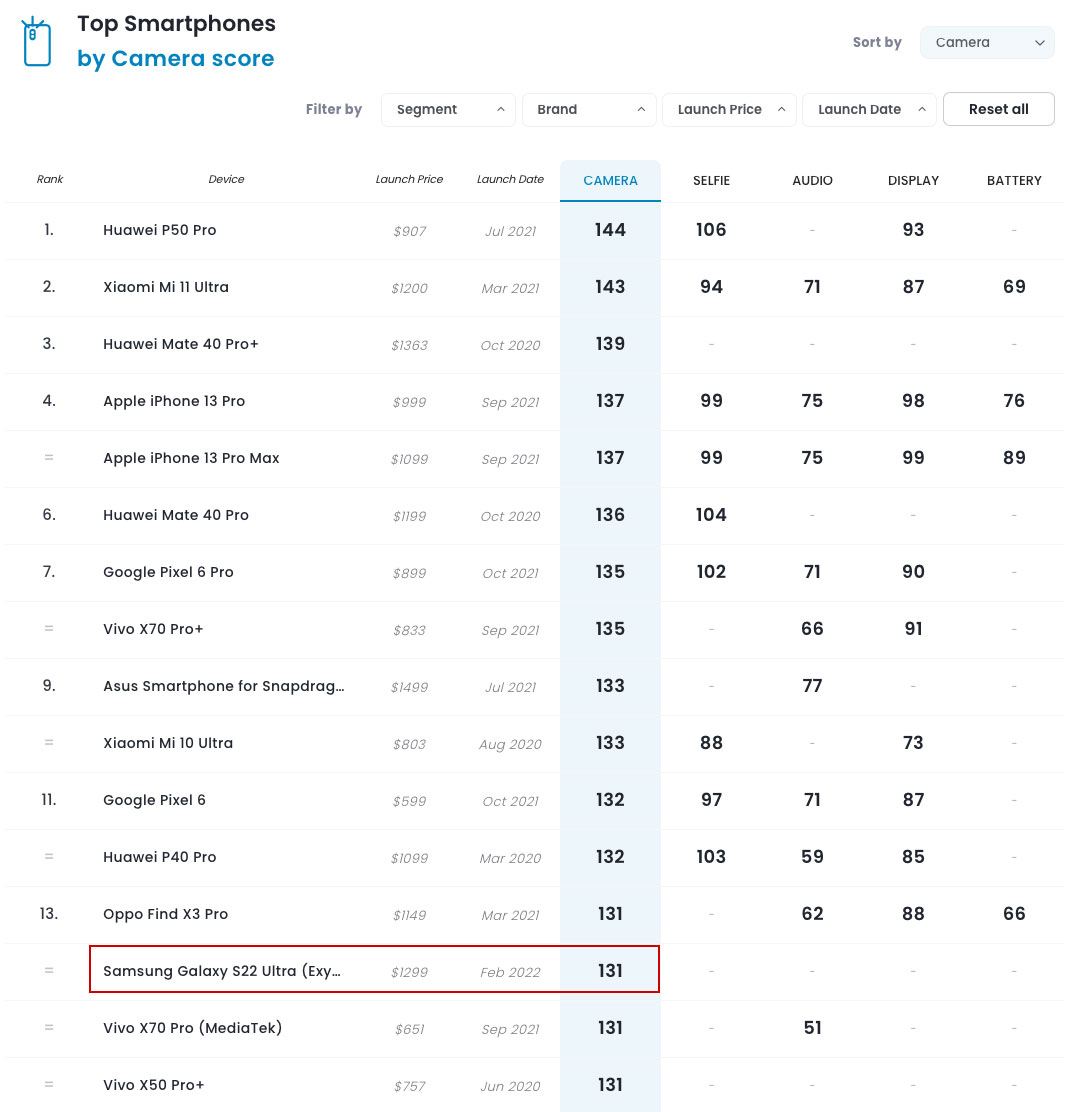Open Vivo X70 Pro (MediaTek) entry

[x=193, y=1028]
